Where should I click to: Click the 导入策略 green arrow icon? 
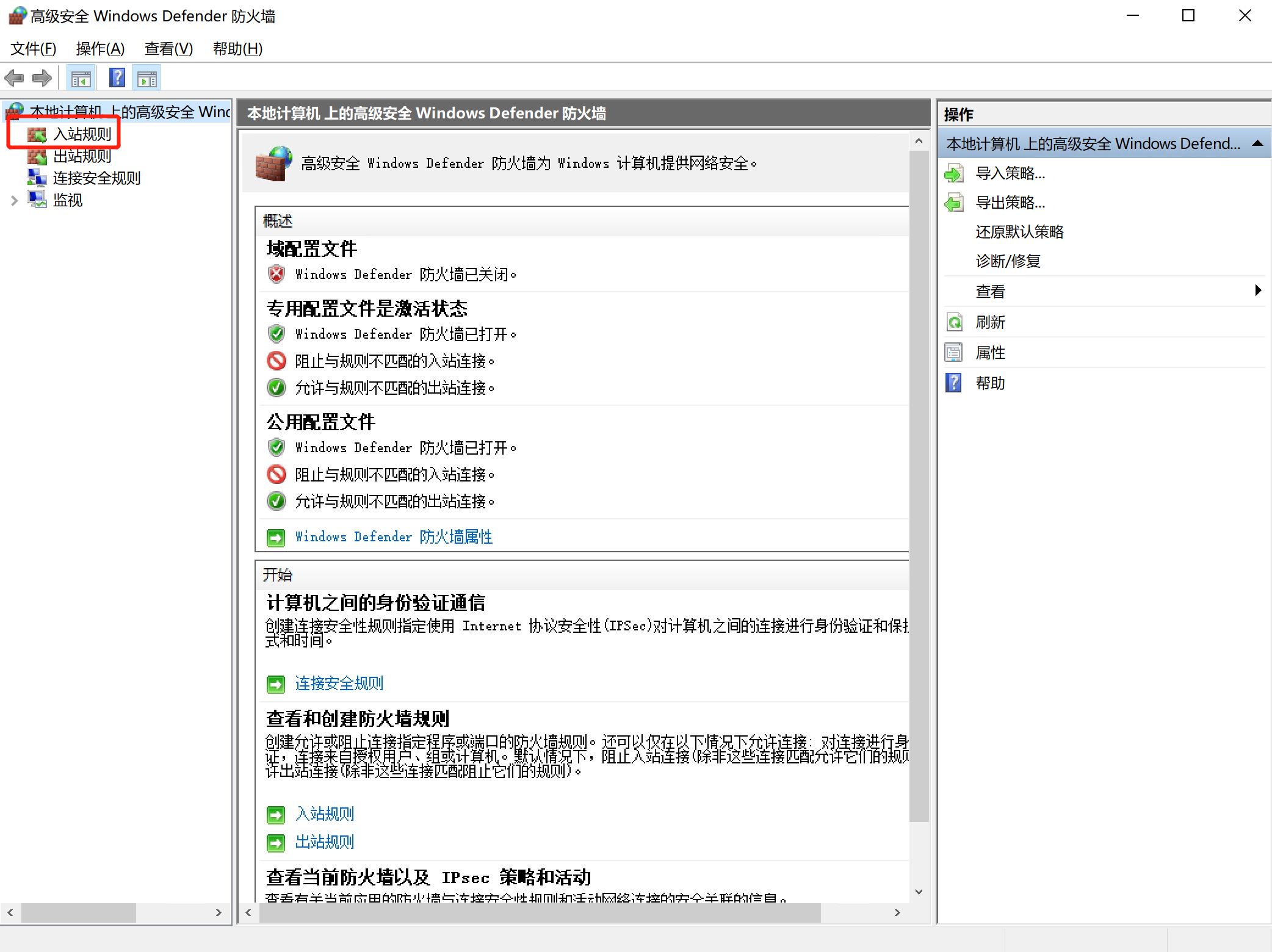click(x=954, y=173)
